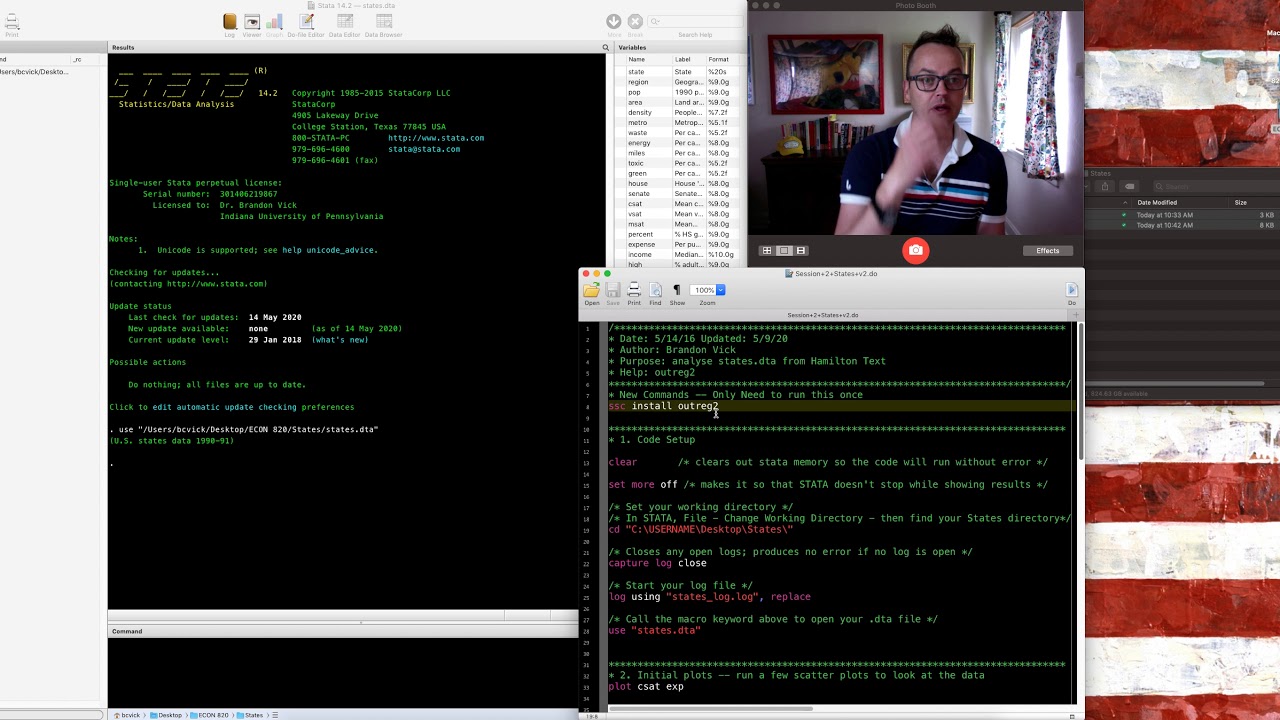Select the 'income' variable row
This screenshot has height=720, width=1280.
pos(680,254)
